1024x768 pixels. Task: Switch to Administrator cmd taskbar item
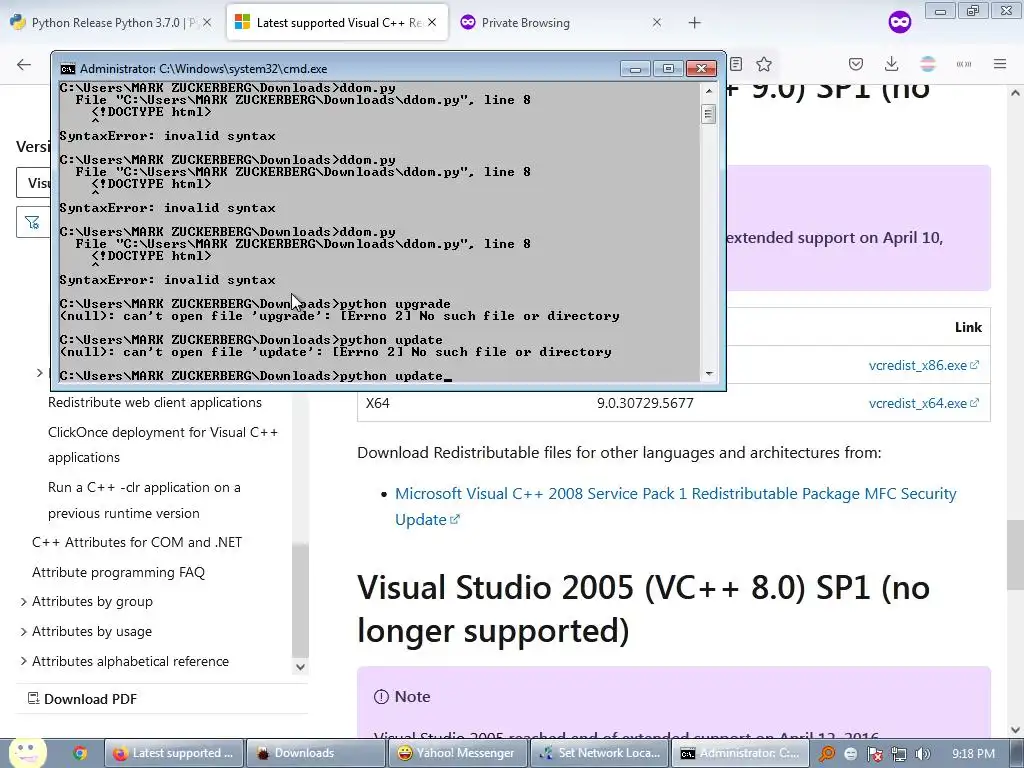click(740, 753)
